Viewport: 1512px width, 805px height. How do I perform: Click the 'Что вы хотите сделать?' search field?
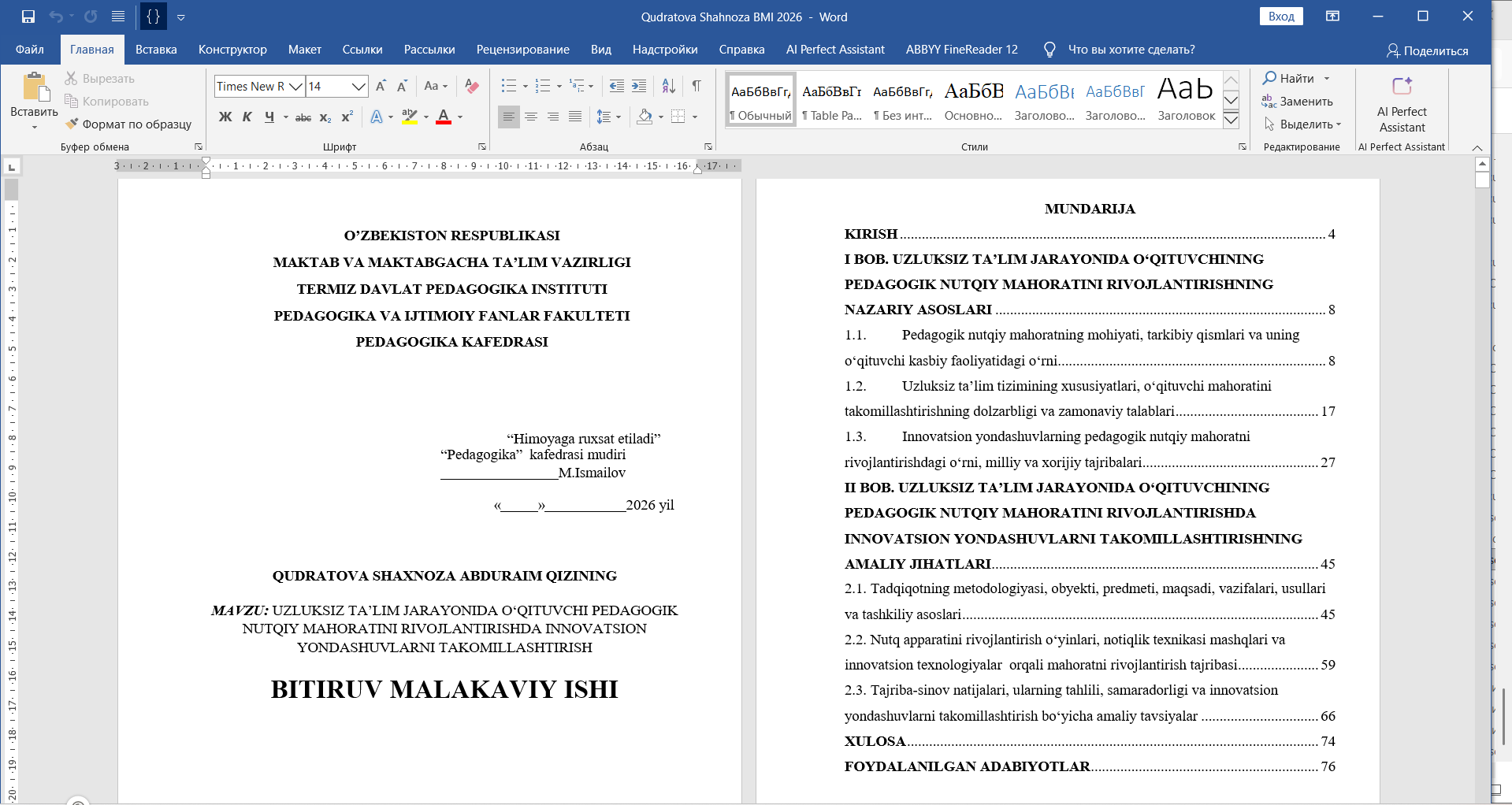[1131, 50]
